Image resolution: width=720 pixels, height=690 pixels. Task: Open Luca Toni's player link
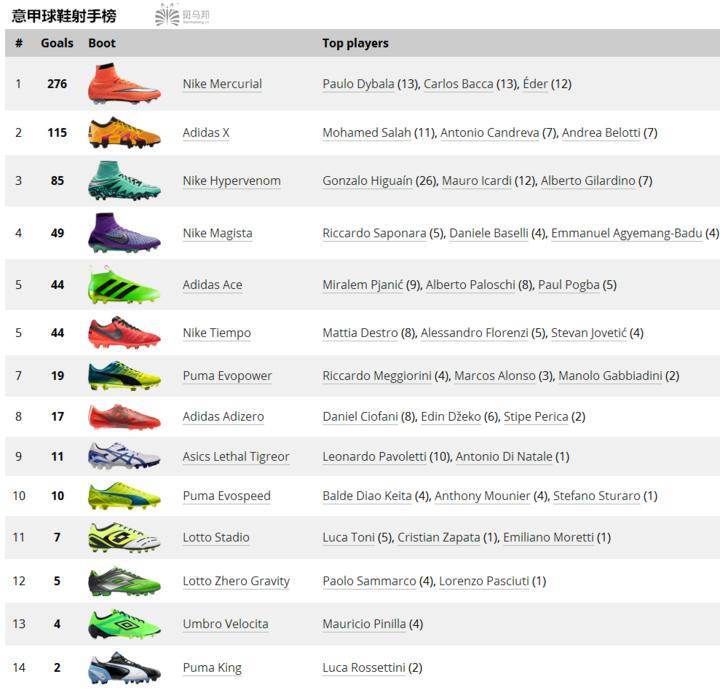point(349,537)
